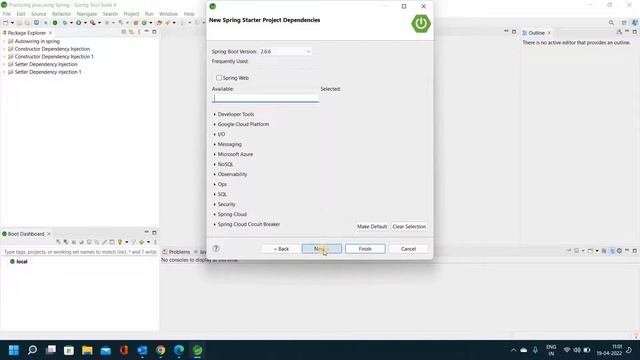This screenshot has height=360, width=640.
Task: Open the Edit menu
Action: 21,14
